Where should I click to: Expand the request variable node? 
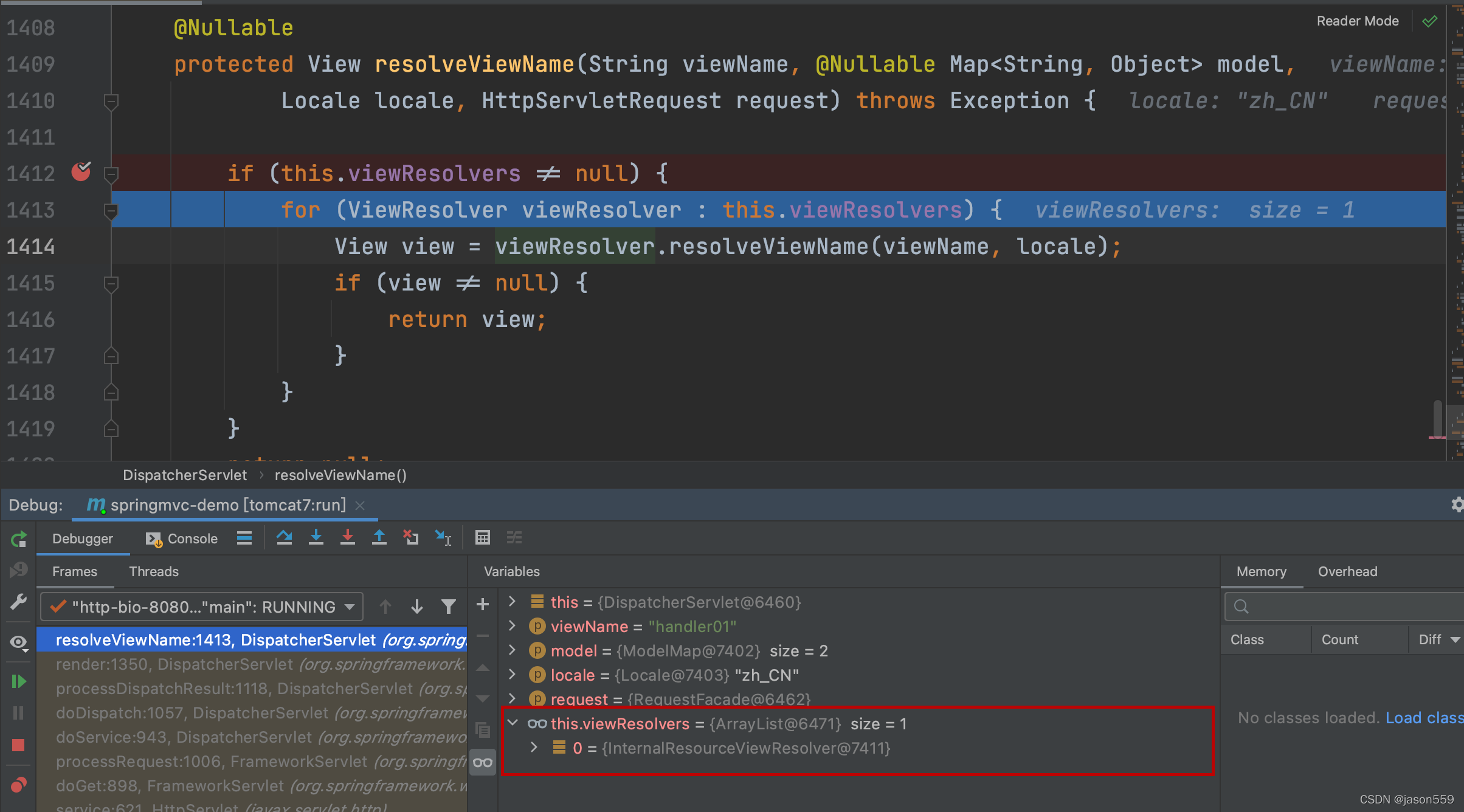pos(512,698)
